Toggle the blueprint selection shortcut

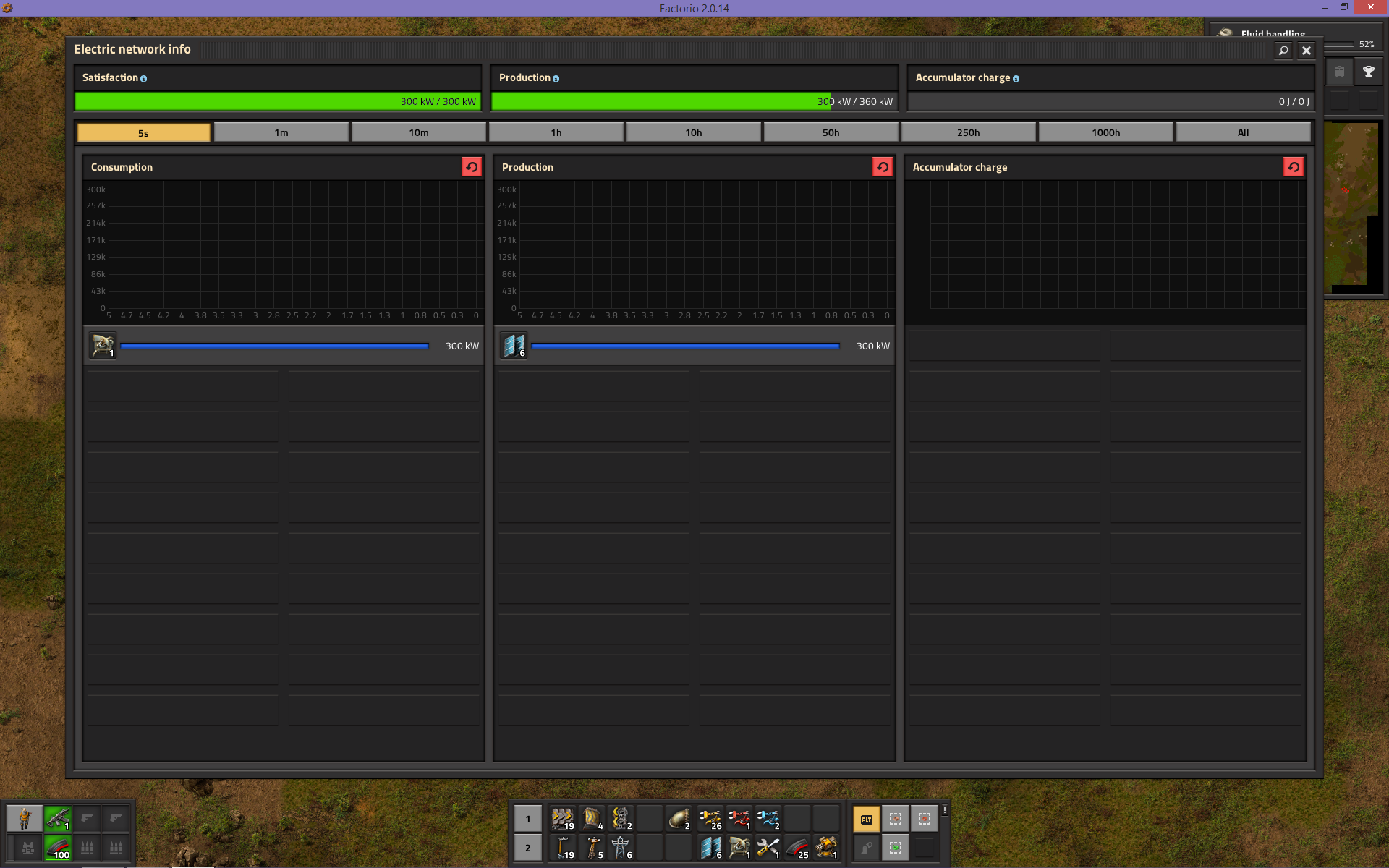(896, 820)
